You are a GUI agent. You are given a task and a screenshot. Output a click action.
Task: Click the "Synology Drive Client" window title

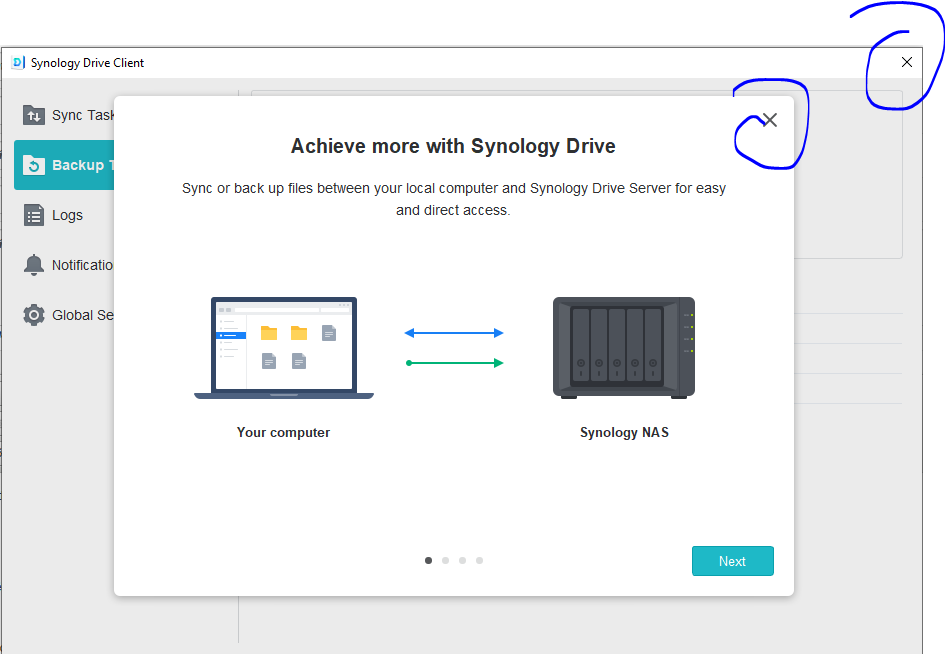(87, 63)
